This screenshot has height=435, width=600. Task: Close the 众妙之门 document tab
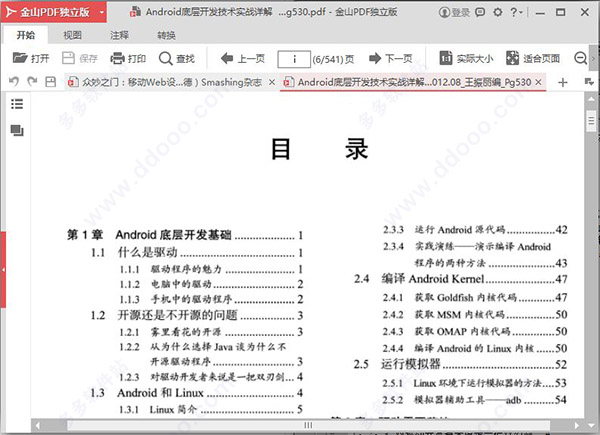point(271,82)
